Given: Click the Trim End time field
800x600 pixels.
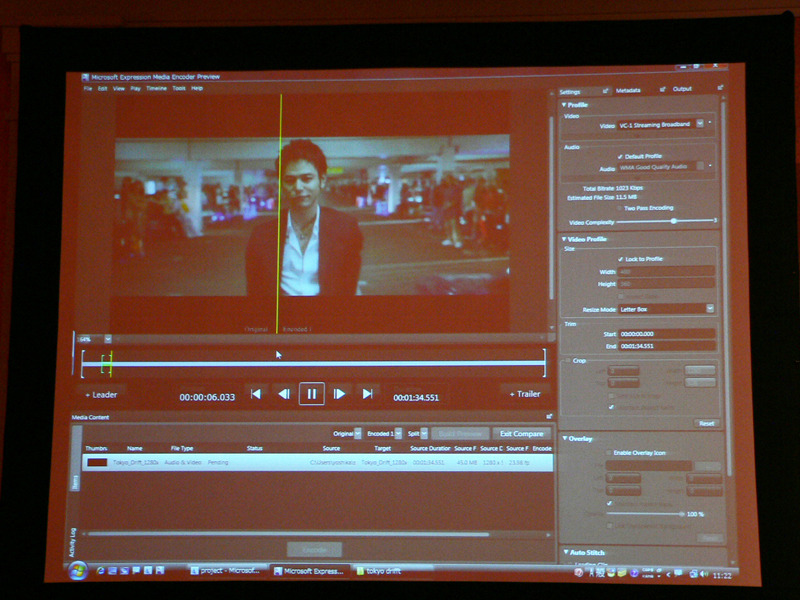Looking at the screenshot, I should point(666,346).
